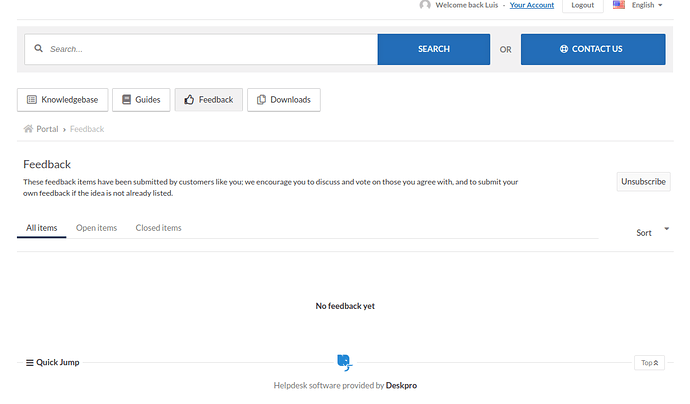Open the Quick Jump menu
690x404 pixels.
53,363
